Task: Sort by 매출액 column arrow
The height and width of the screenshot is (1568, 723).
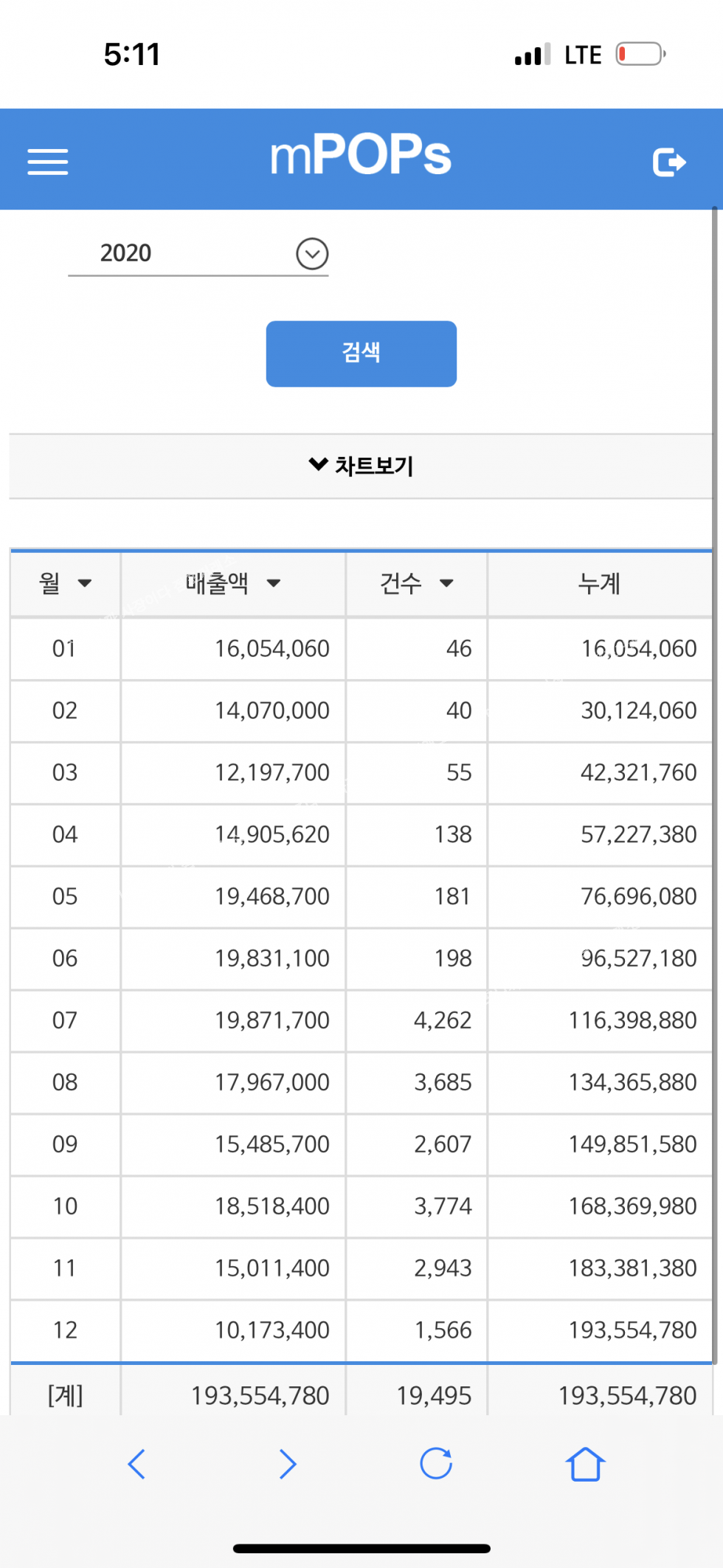Action: (x=274, y=583)
